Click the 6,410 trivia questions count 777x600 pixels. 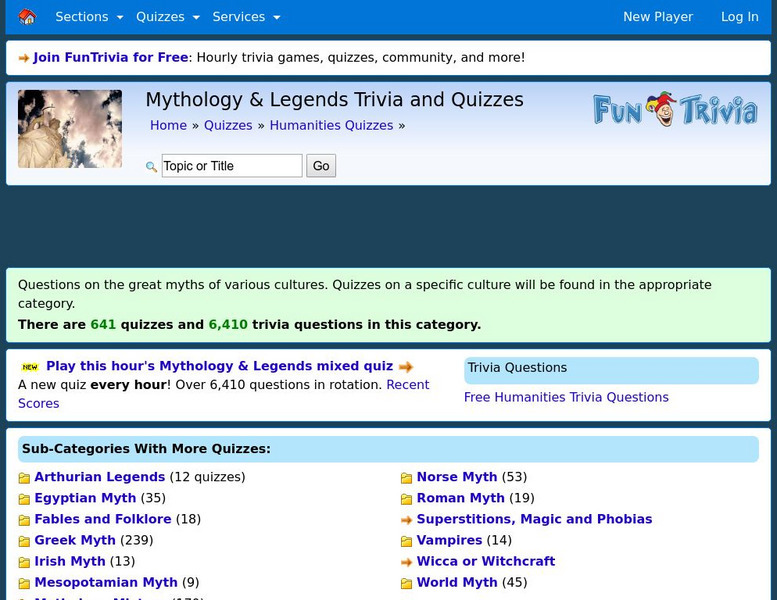coord(228,325)
